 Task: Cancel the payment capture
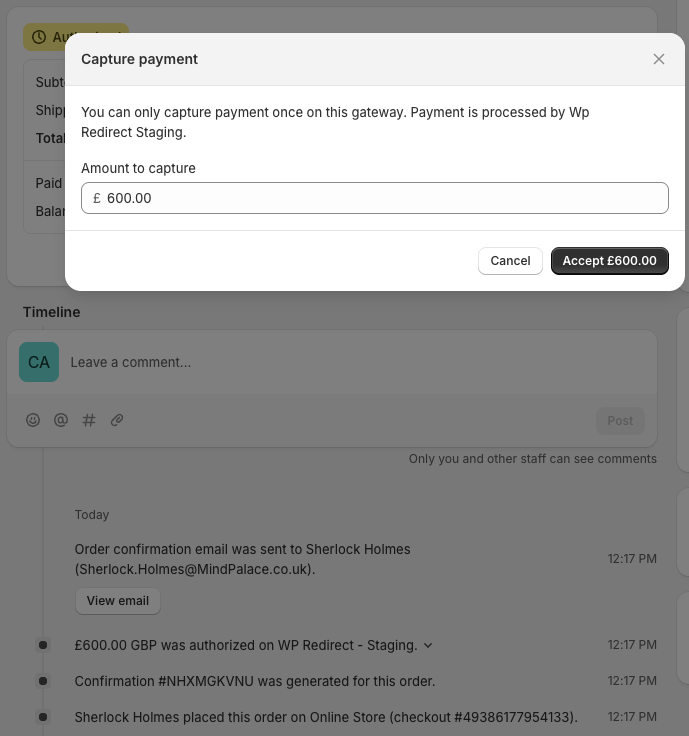510,261
